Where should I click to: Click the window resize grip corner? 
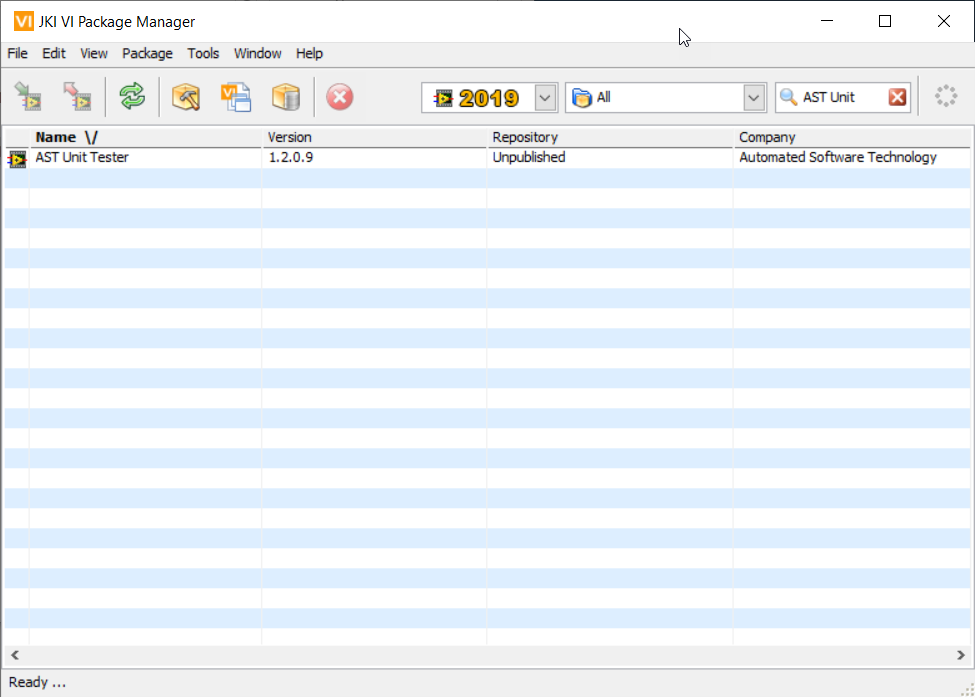[968, 689]
